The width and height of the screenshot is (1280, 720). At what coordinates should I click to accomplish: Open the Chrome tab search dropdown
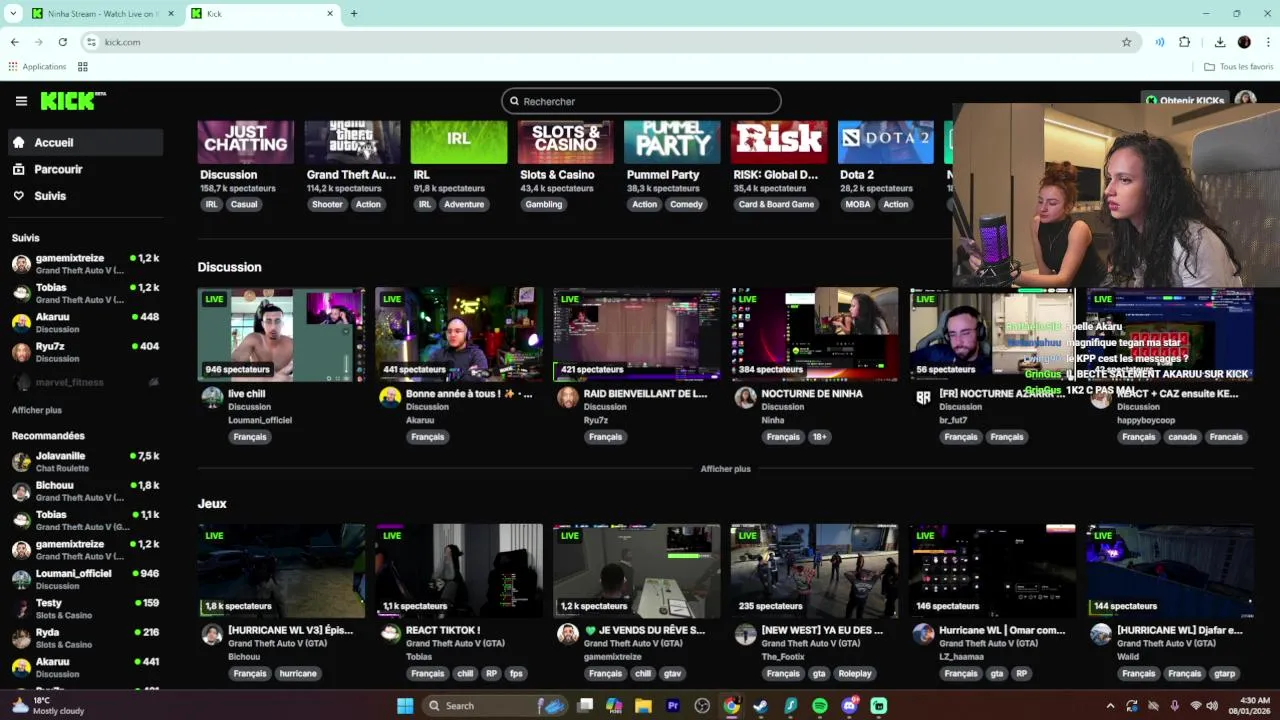13,13
